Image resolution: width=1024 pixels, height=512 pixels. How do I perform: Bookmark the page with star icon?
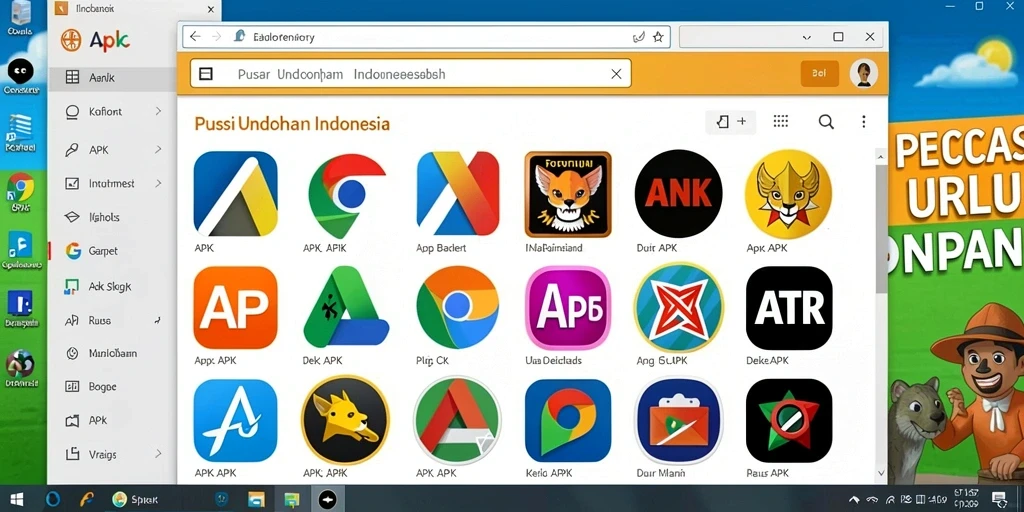(658, 37)
